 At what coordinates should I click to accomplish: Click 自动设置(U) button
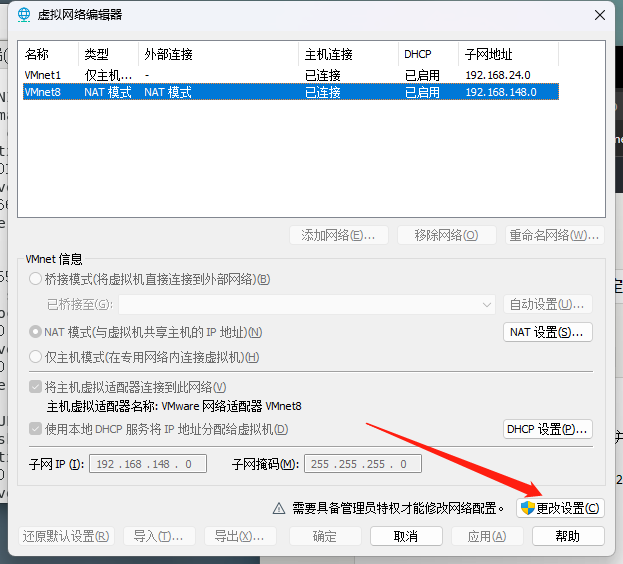click(x=548, y=305)
